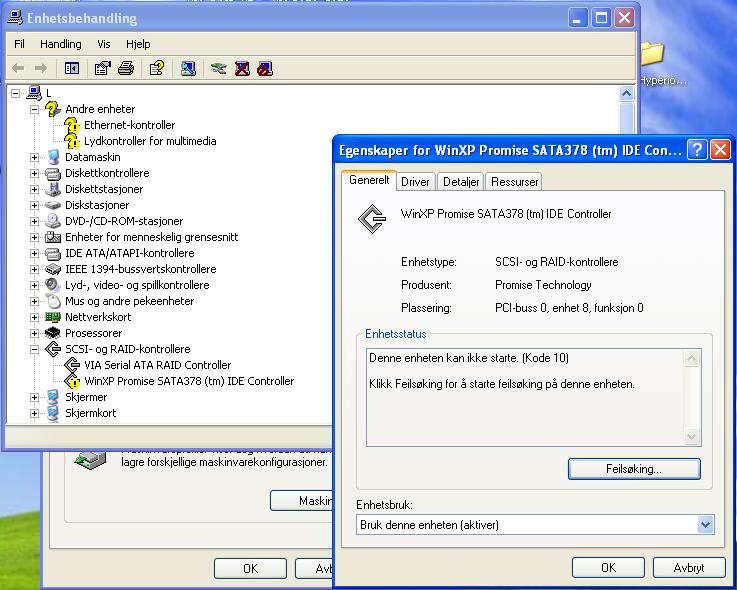Open the Hjelp menu
This screenshot has width=737, height=590.
tap(138, 44)
